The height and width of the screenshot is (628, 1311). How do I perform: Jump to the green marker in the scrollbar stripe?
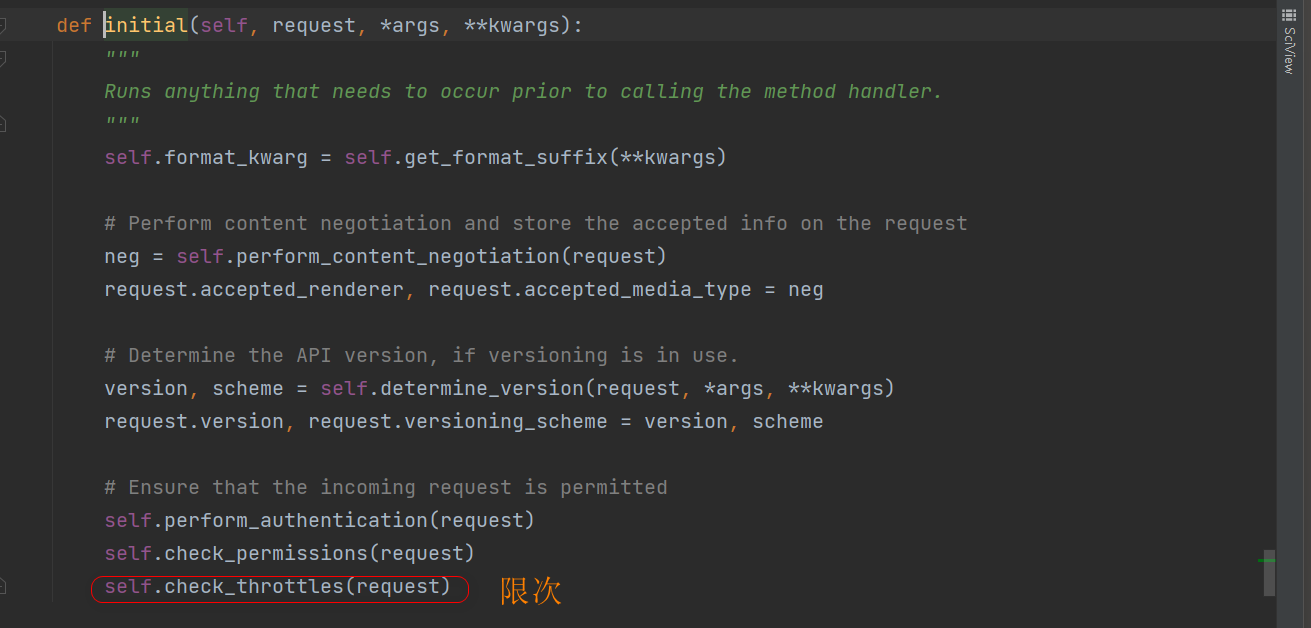tap(1266, 561)
